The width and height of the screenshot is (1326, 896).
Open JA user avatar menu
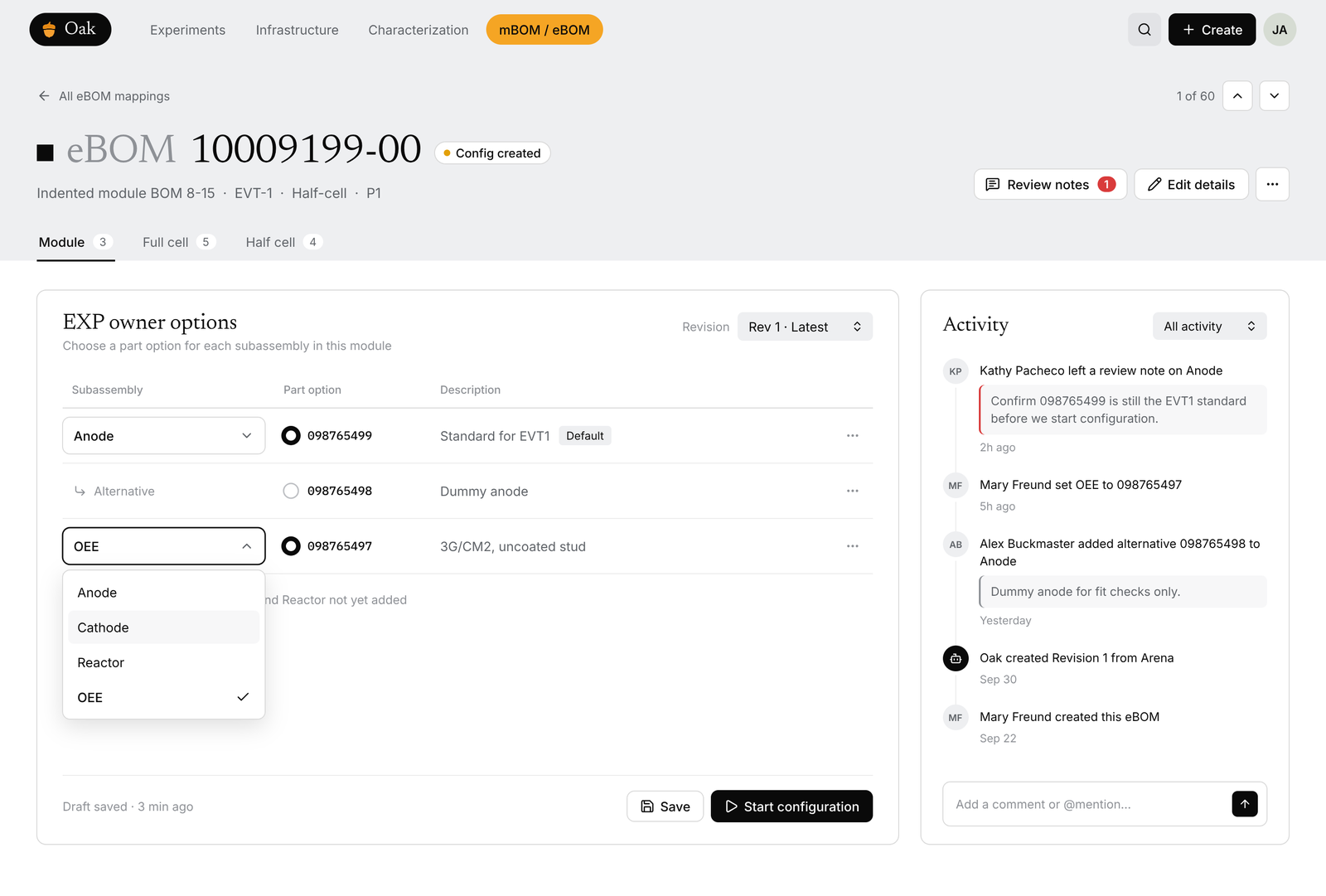point(1280,30)
